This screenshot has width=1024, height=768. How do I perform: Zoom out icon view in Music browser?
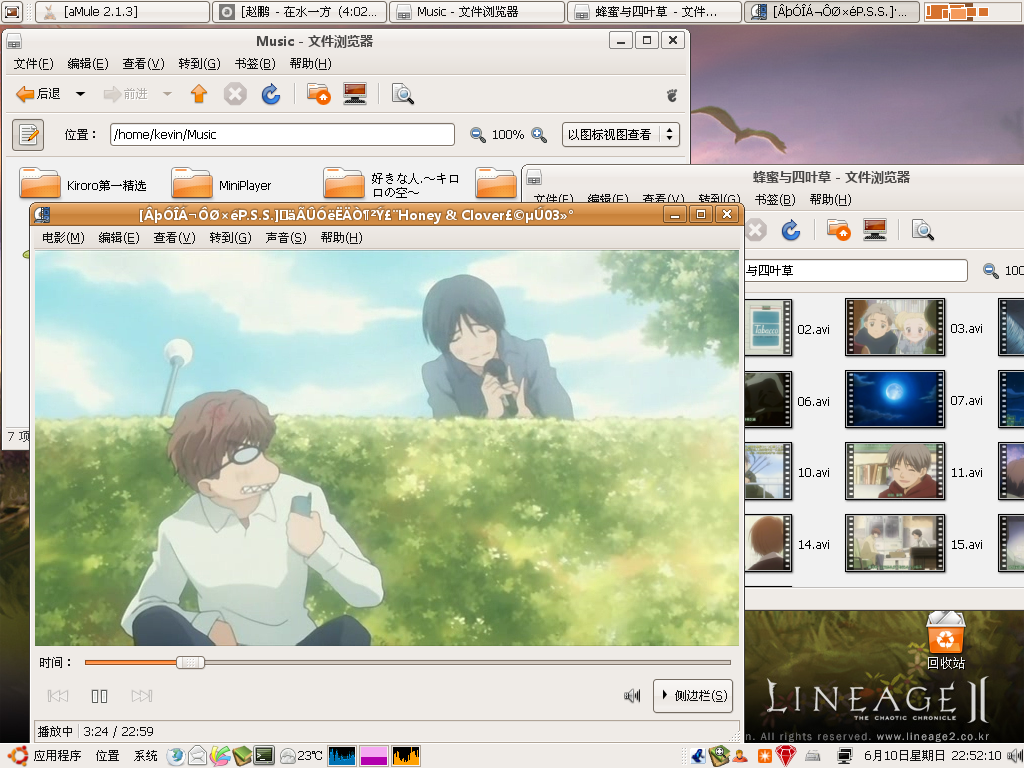click(x=478, y=135)
